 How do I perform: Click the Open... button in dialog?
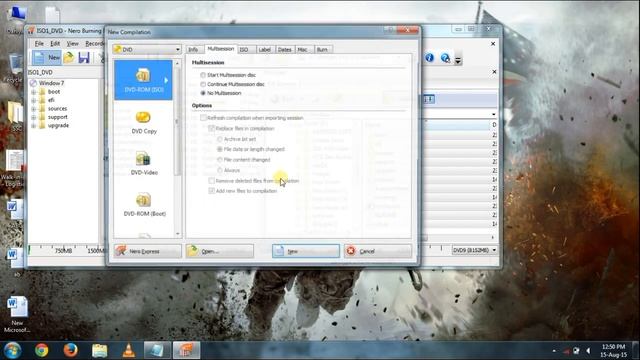pyautogui.click(x=220, y=251)
